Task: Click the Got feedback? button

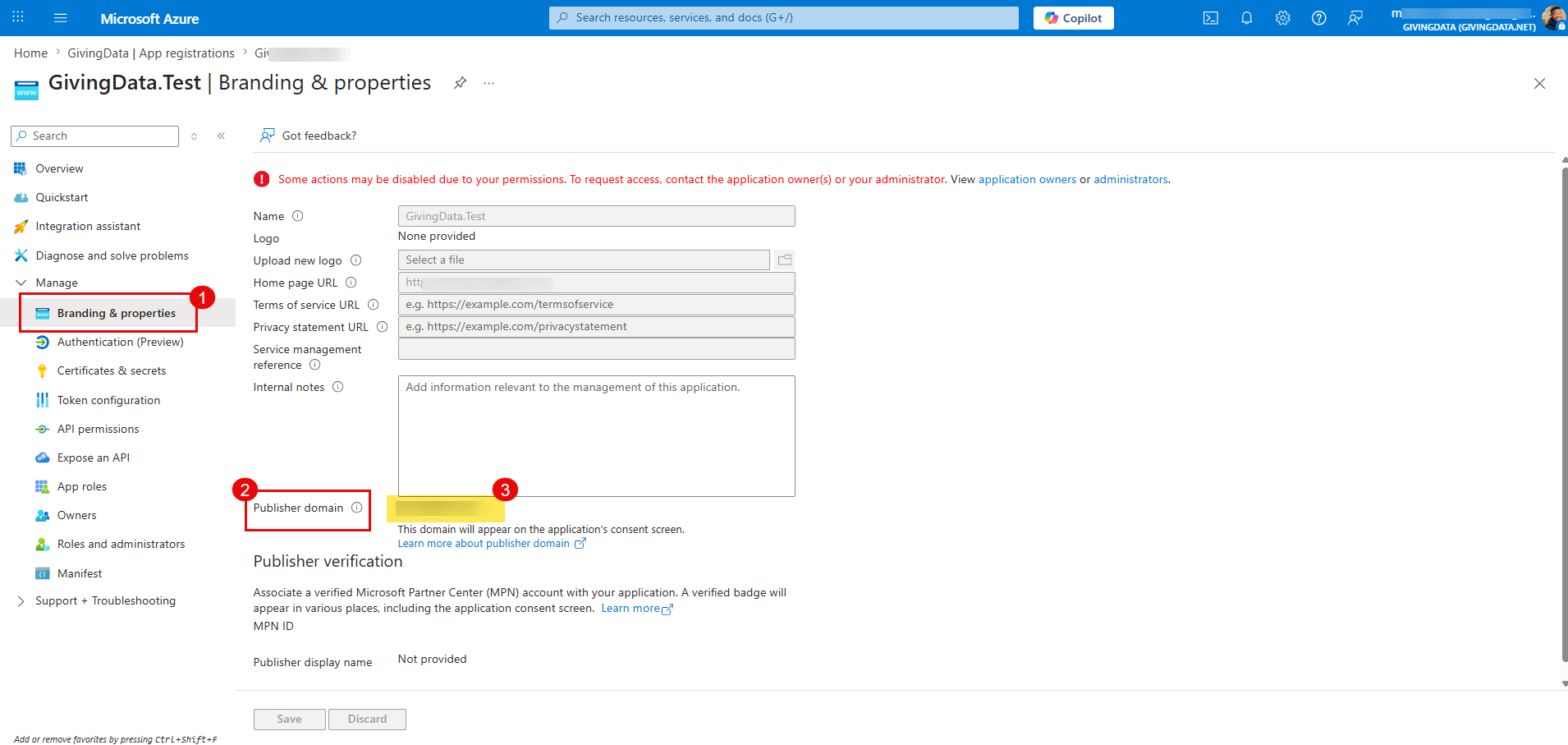Action: [309, 136]
